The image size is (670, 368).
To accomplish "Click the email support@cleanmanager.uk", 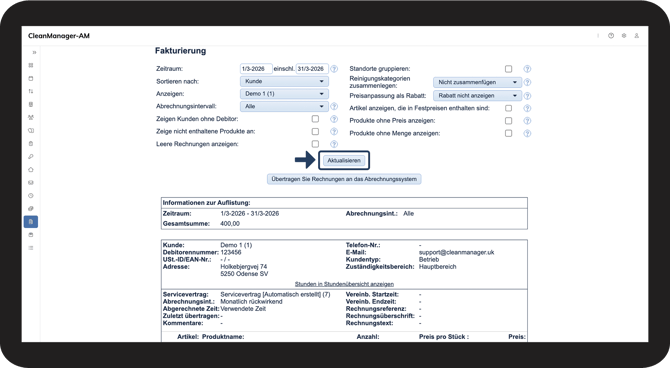I will pyautogui.click(x=456, y=252).
